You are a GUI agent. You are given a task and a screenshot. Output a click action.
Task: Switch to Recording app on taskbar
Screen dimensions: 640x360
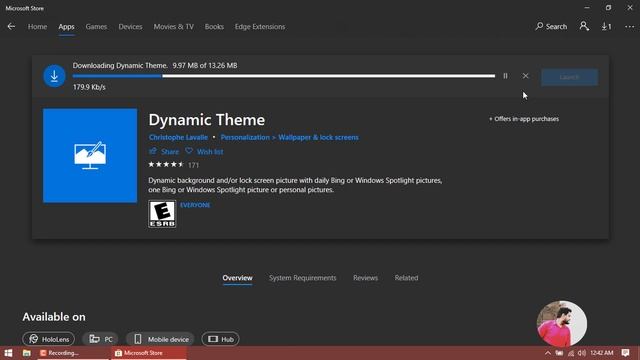[x=73, y=353]
